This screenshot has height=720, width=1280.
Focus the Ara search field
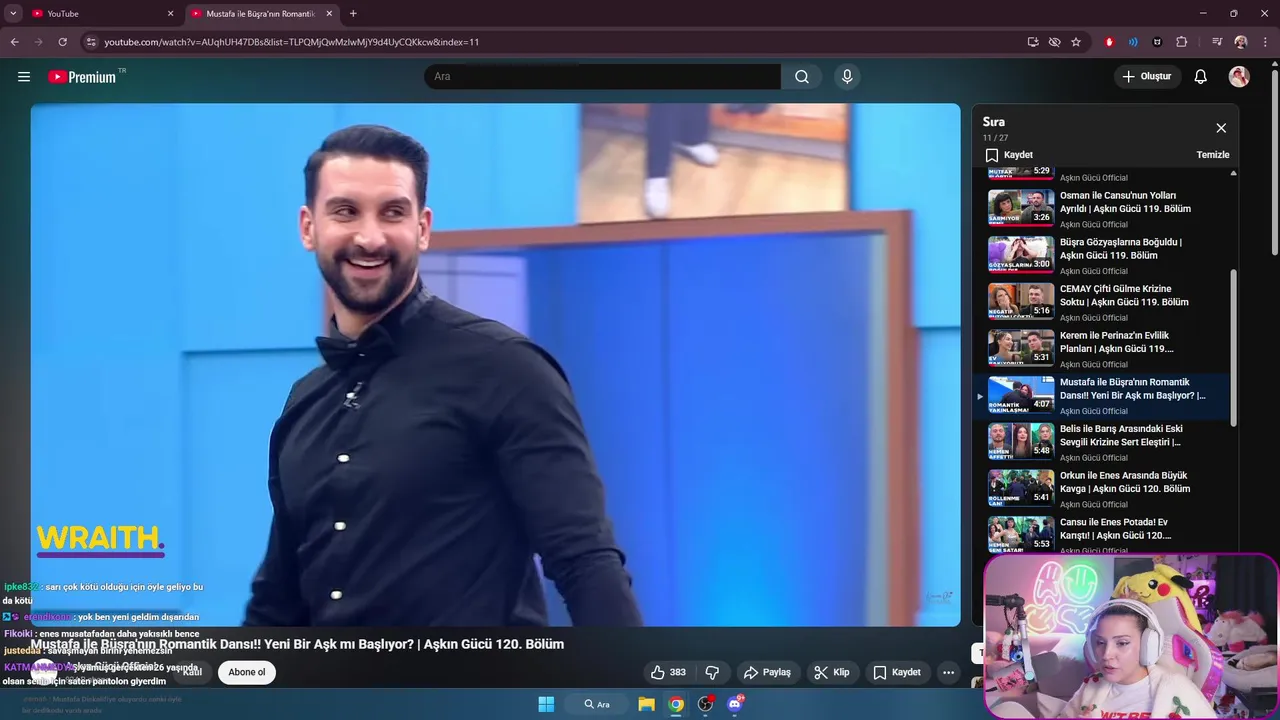click(603, 76)
